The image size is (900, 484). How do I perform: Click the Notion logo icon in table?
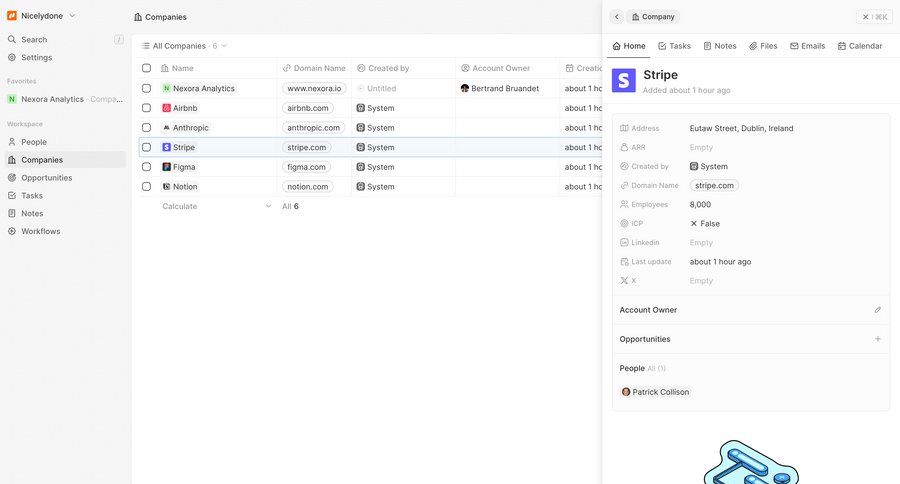(166, 187)
